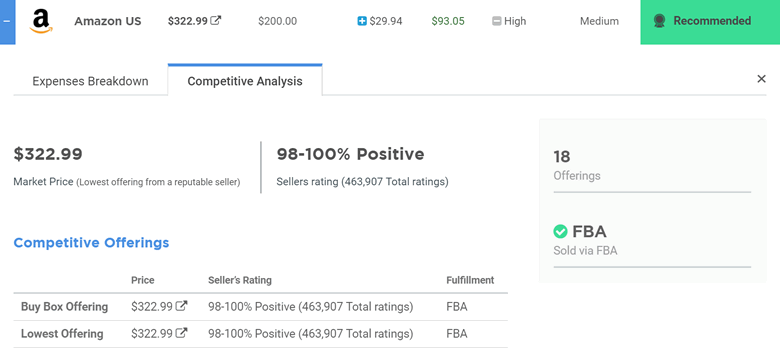780x360 pixels.
Task: Open Buy Box Offering external link icon
Action: pyautogui.click(x=182, y=306)
